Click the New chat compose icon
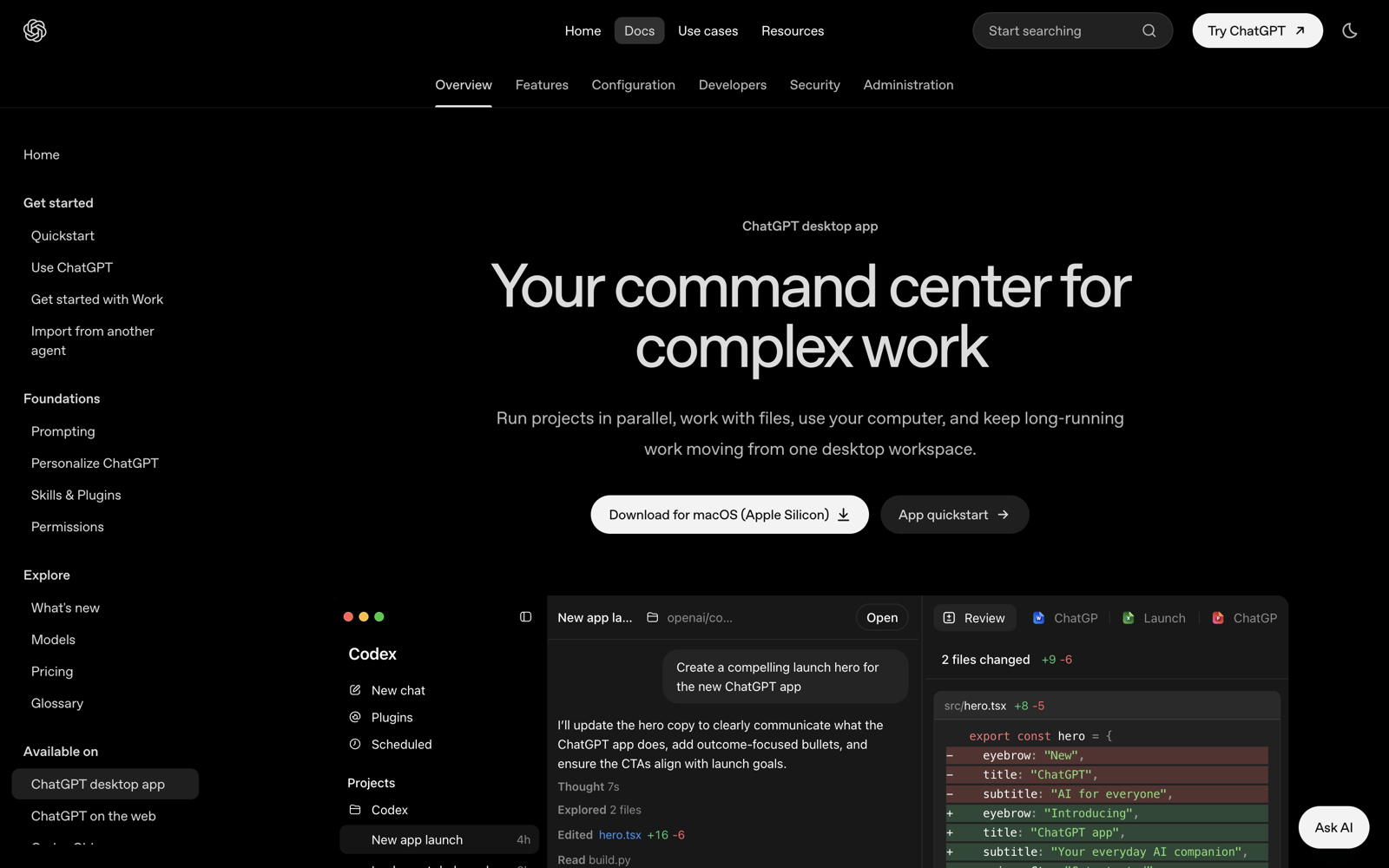The height and width of the screenshot is (868, 1389). click(x=355, y=690)
